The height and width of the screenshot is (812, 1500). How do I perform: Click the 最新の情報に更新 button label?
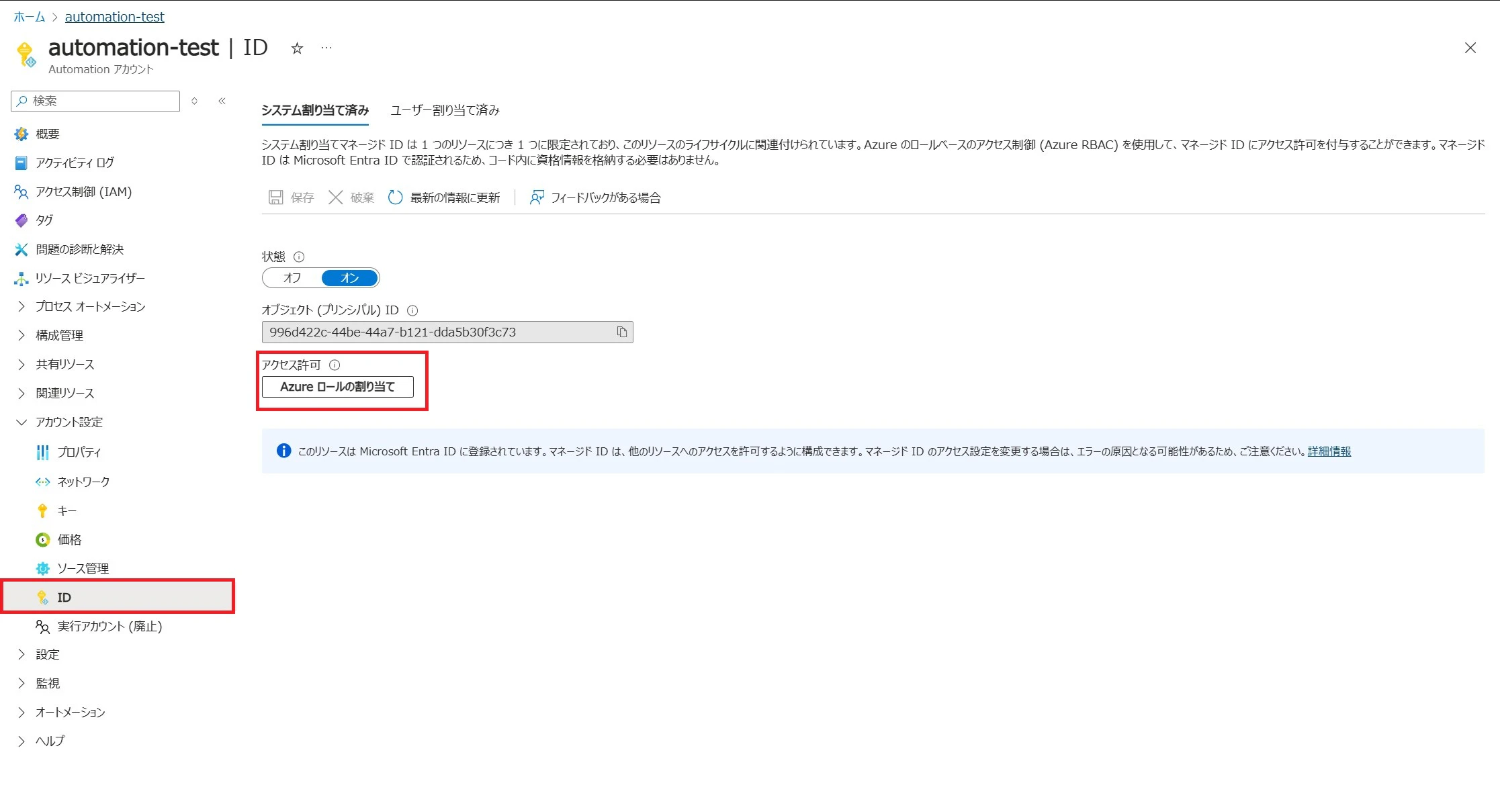click(455, 197)
